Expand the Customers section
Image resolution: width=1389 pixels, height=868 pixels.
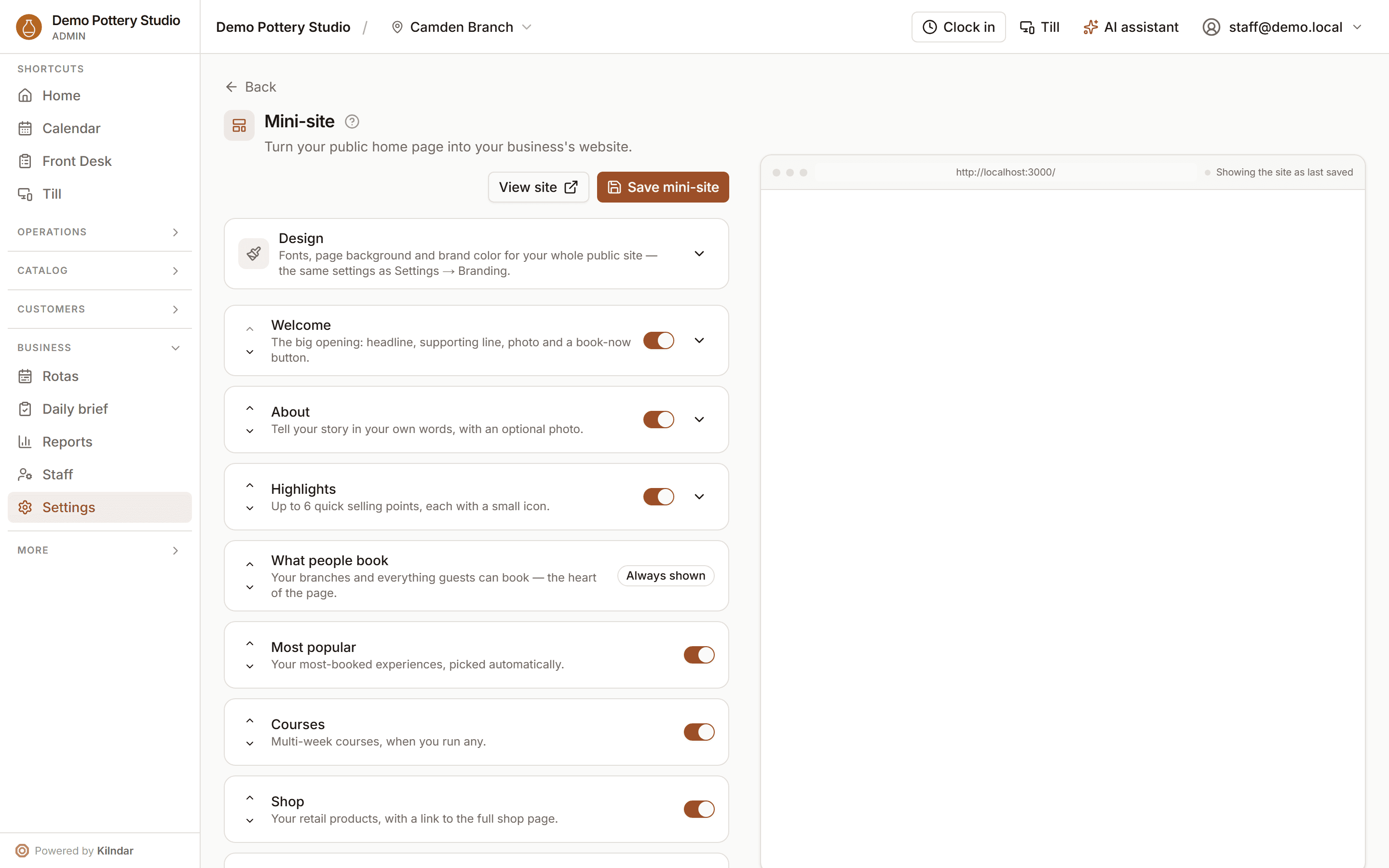click(99, 309)
